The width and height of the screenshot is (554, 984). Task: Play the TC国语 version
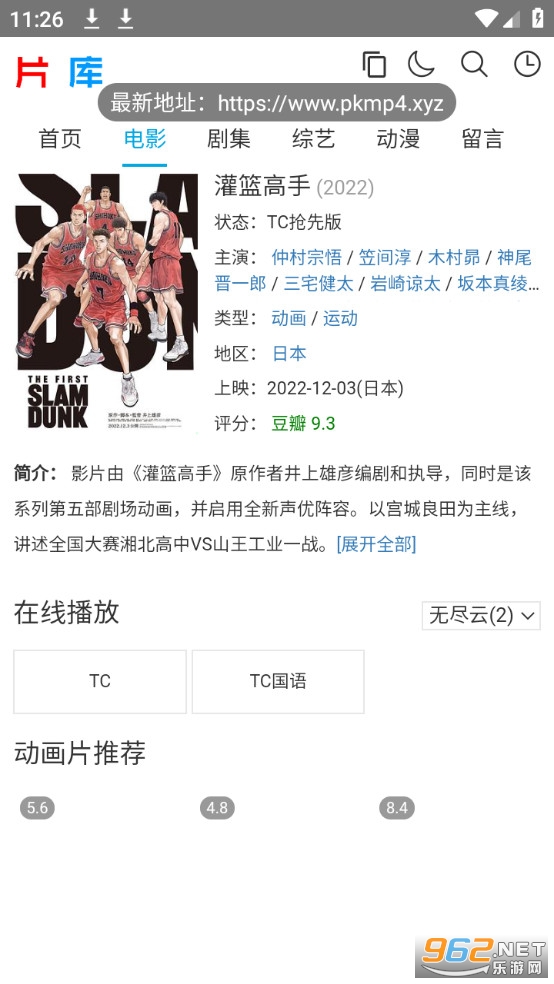[x=278, y=682]
